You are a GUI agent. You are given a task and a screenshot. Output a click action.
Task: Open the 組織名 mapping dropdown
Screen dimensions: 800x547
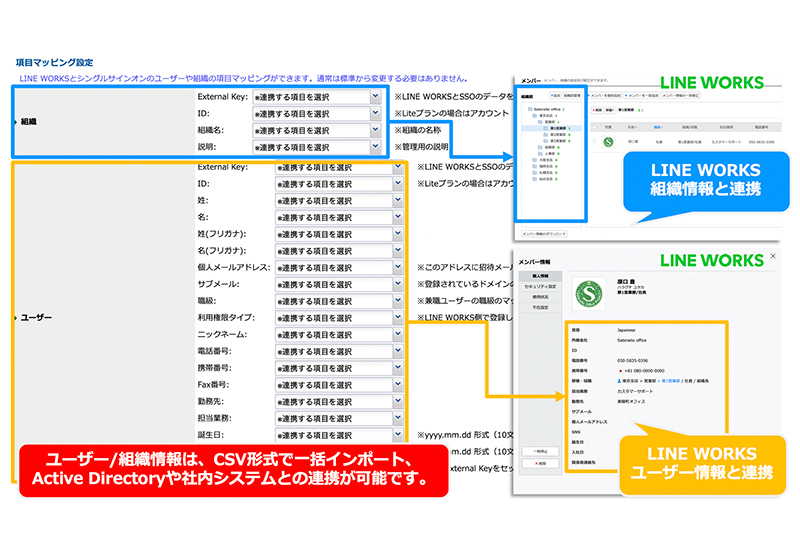[x=317, y=131]
